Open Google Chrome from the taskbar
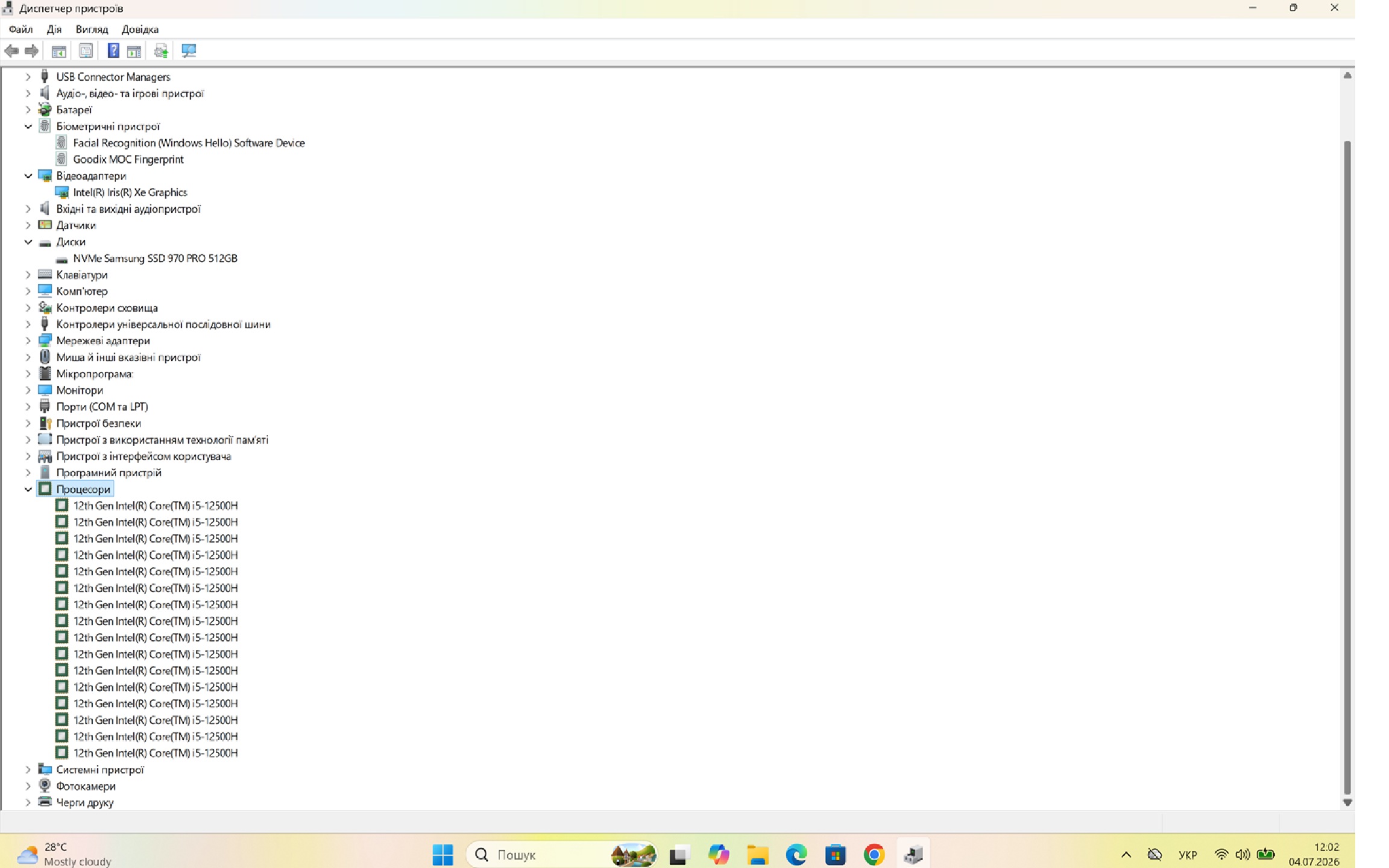Screen dimensions: 1389x868 pos(874,855)
